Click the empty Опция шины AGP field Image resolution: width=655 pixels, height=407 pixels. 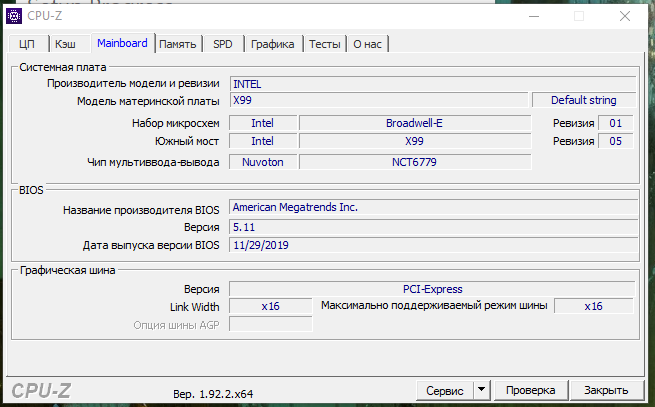(x=271, y=324)
